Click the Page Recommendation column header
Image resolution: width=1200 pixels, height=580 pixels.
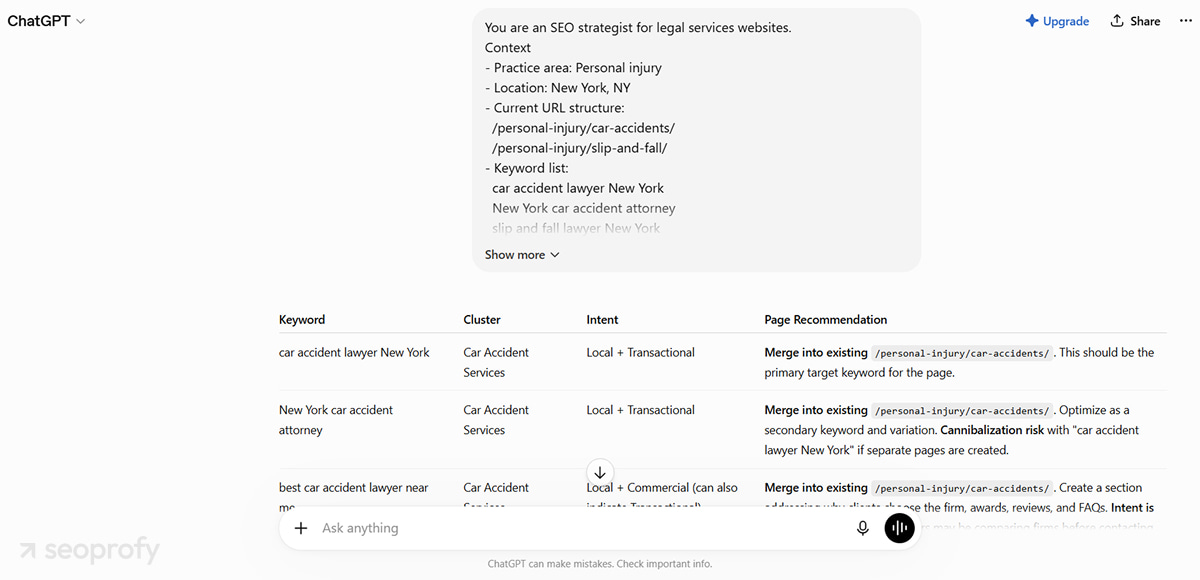tap(826, 320)
